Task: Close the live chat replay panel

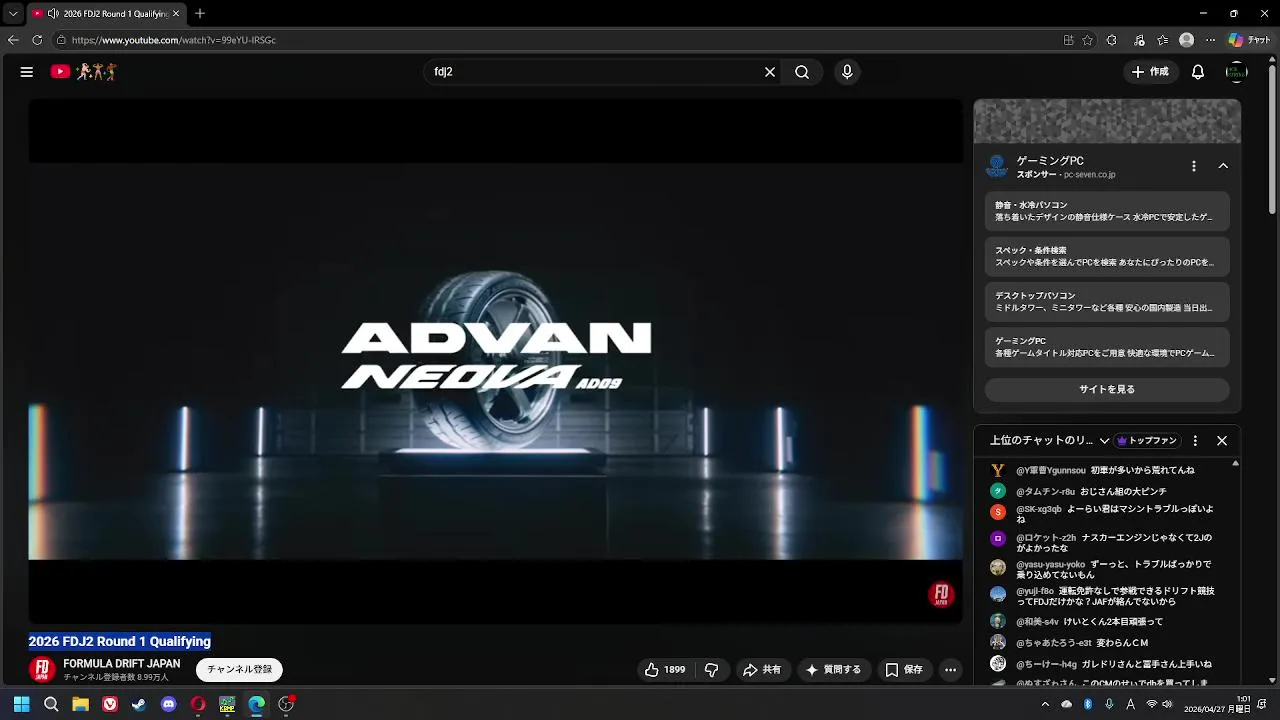Action: [x=1222, y=441]
